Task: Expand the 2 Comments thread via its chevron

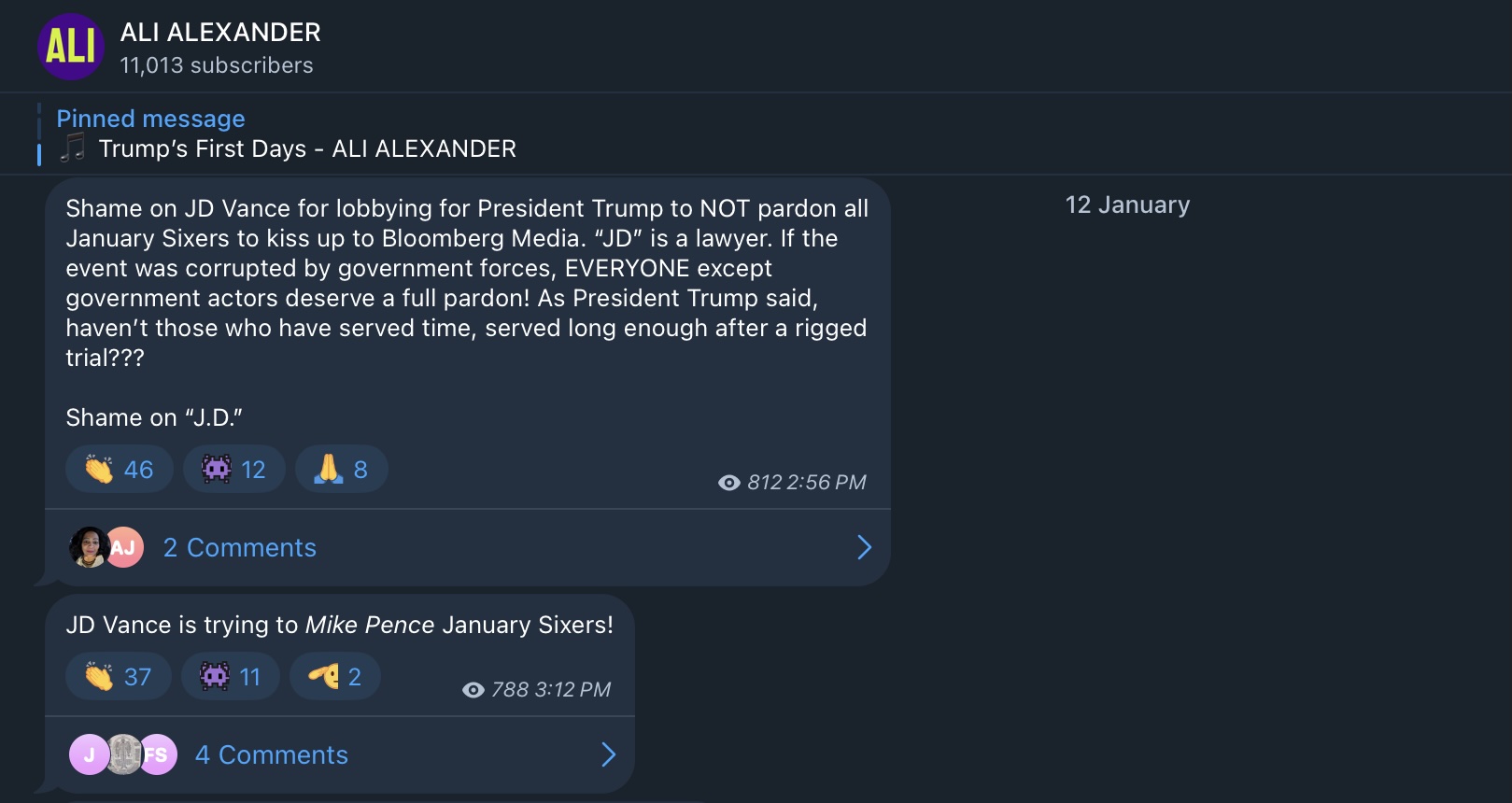Action: tap(864, 548)
